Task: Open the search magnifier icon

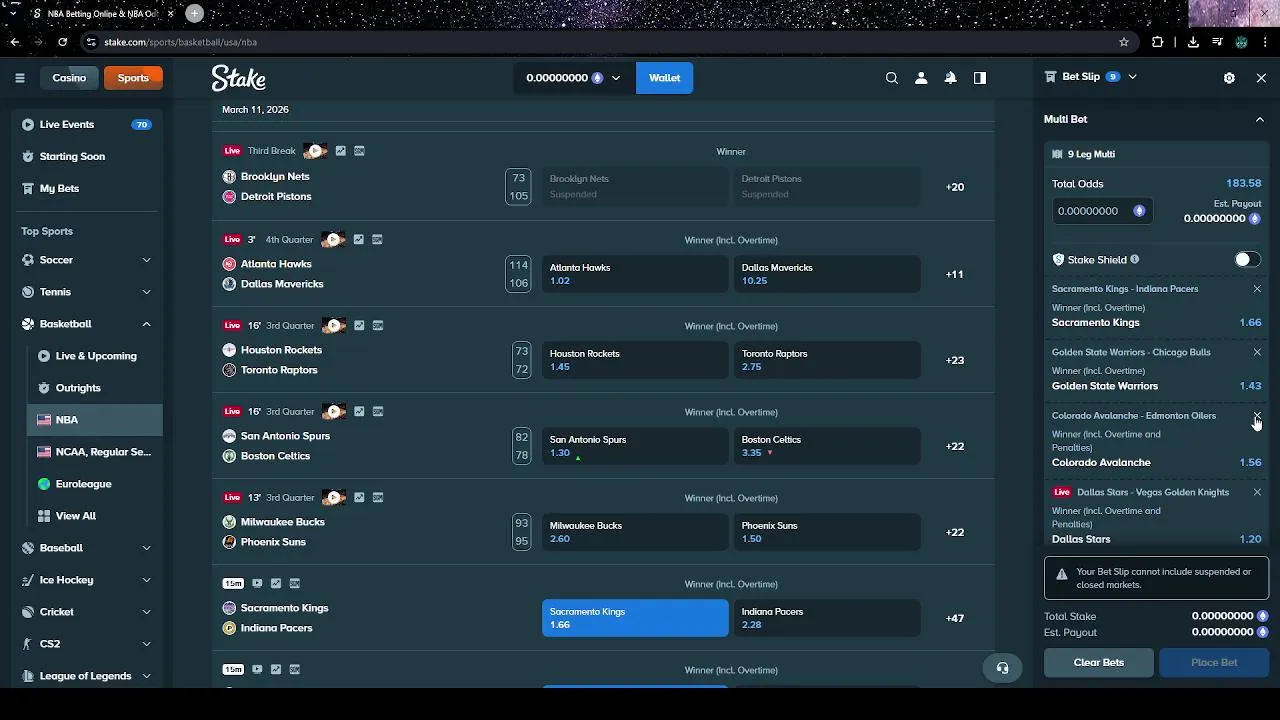Action: click(x=892, y=78)
